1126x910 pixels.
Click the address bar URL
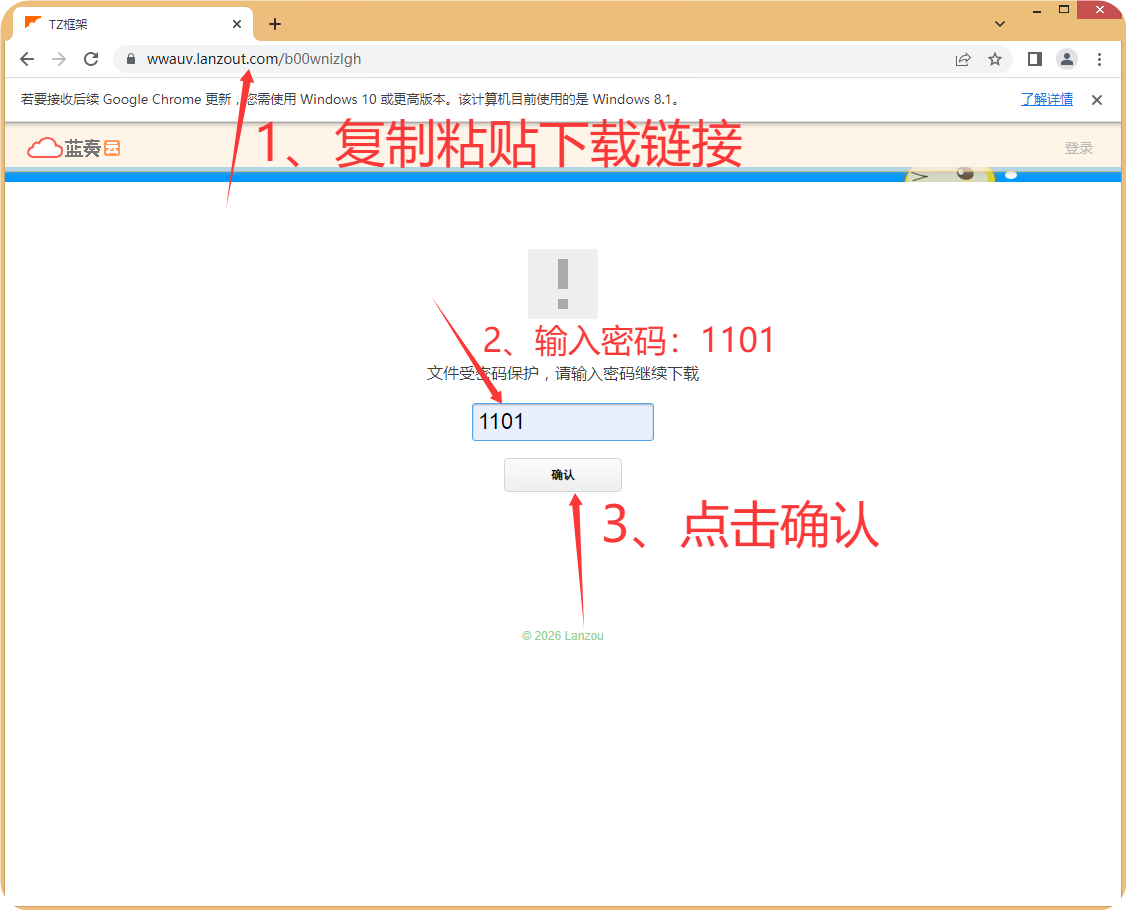(x=254, y=59)
